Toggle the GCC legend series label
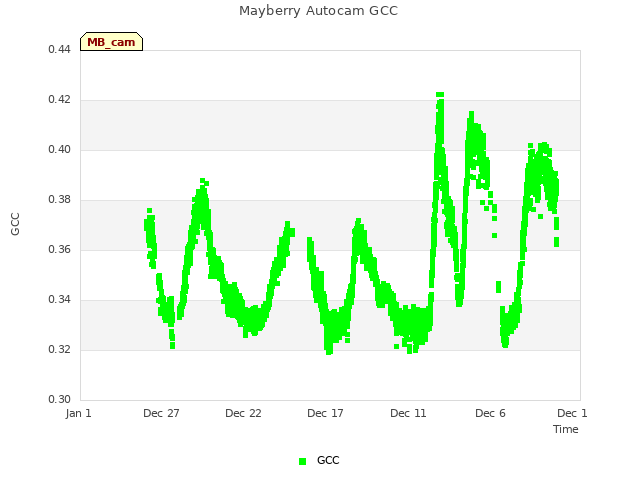 point(328,460)
